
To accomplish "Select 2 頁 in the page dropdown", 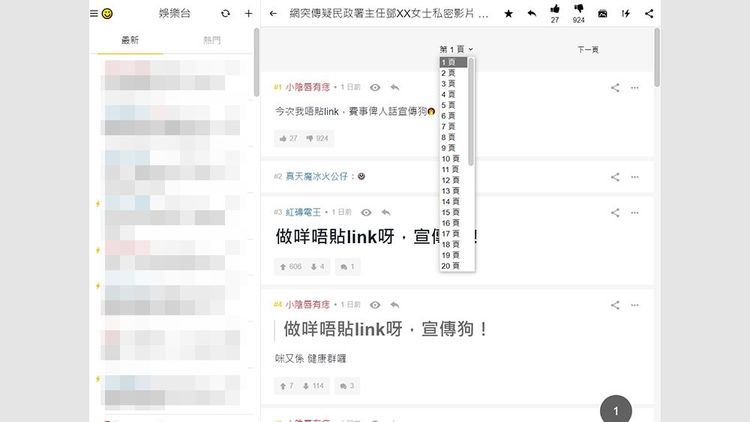I will click(x=453, y=73).
